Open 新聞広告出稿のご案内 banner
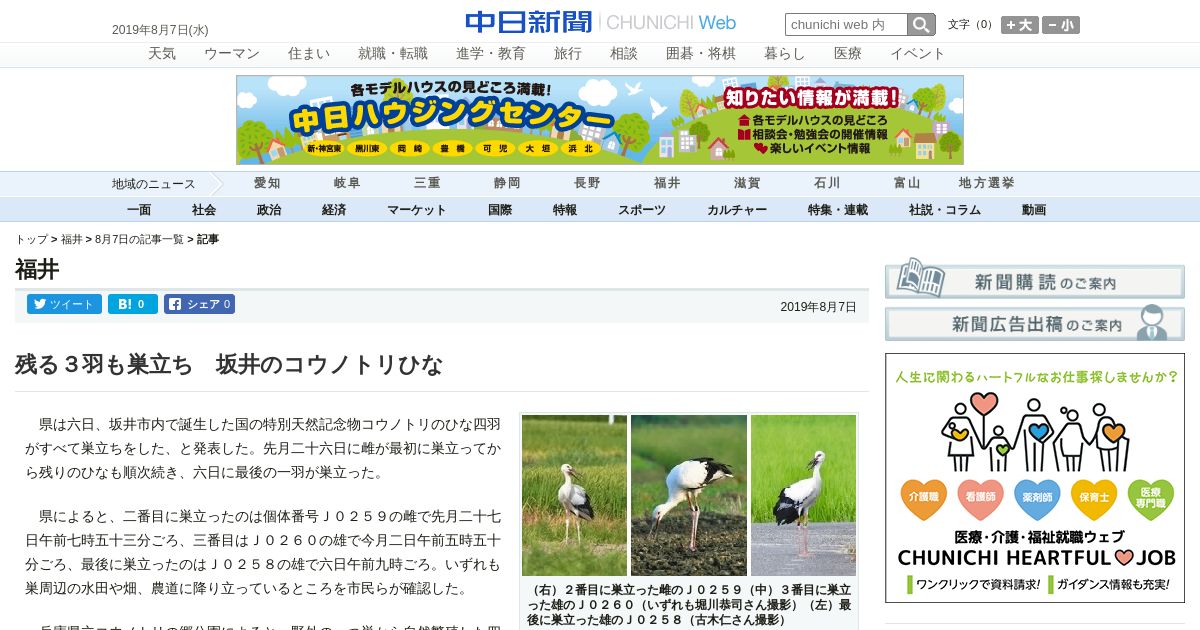Viewport: 1200px width, 630px height. click(x=1034, y=323)
